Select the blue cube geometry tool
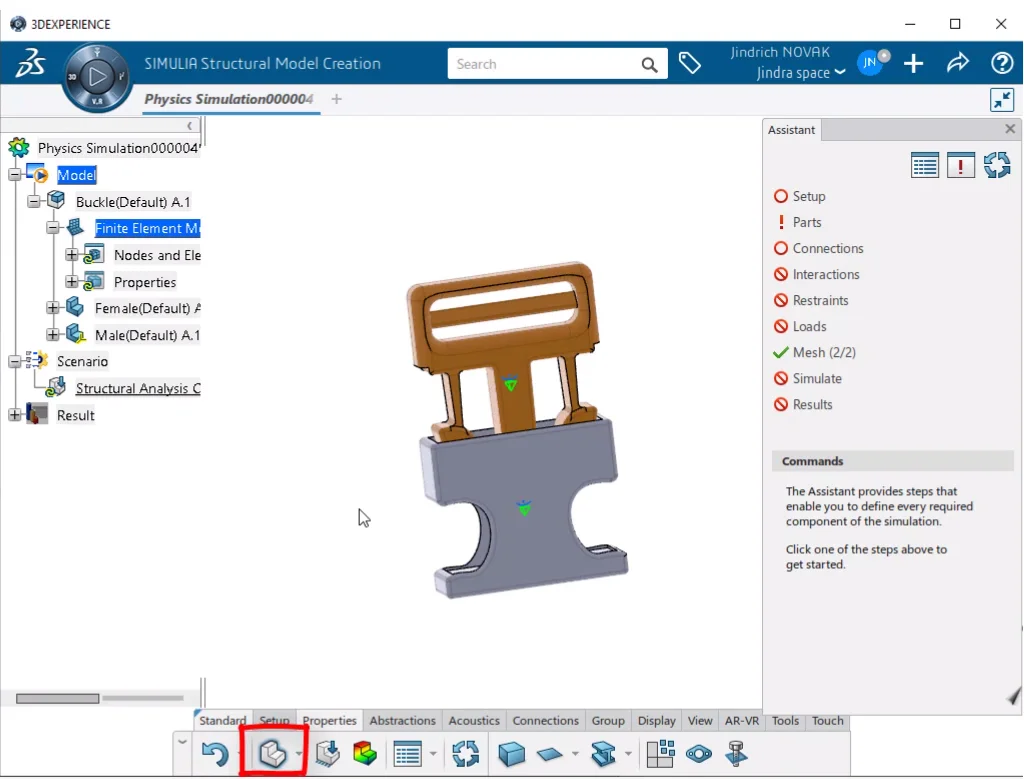Viewport: 1024px width, 779px height. point(511,753)
